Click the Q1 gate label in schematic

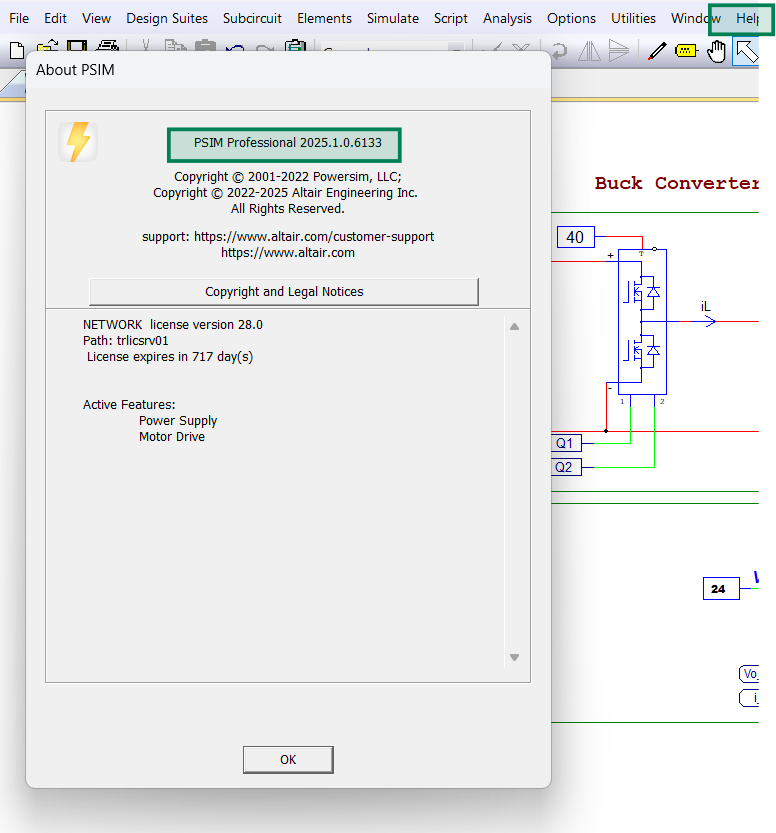[x=566, y=443]
